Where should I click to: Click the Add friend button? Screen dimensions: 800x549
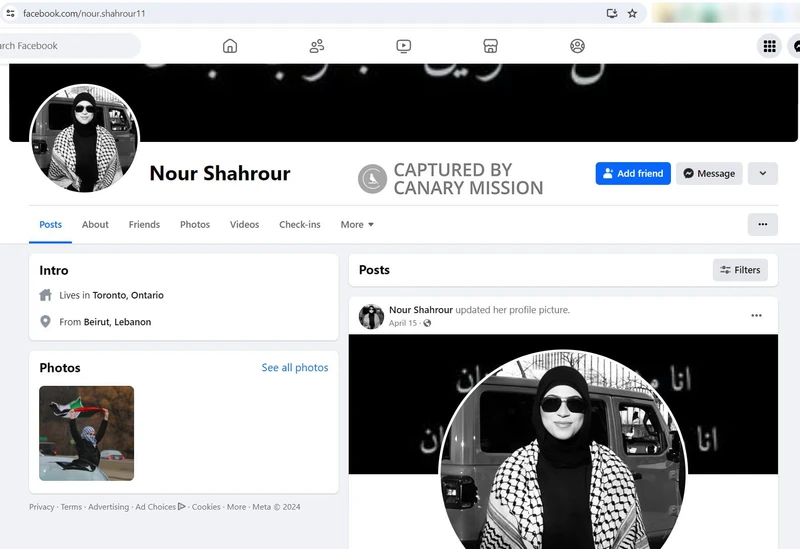point(633,173)
